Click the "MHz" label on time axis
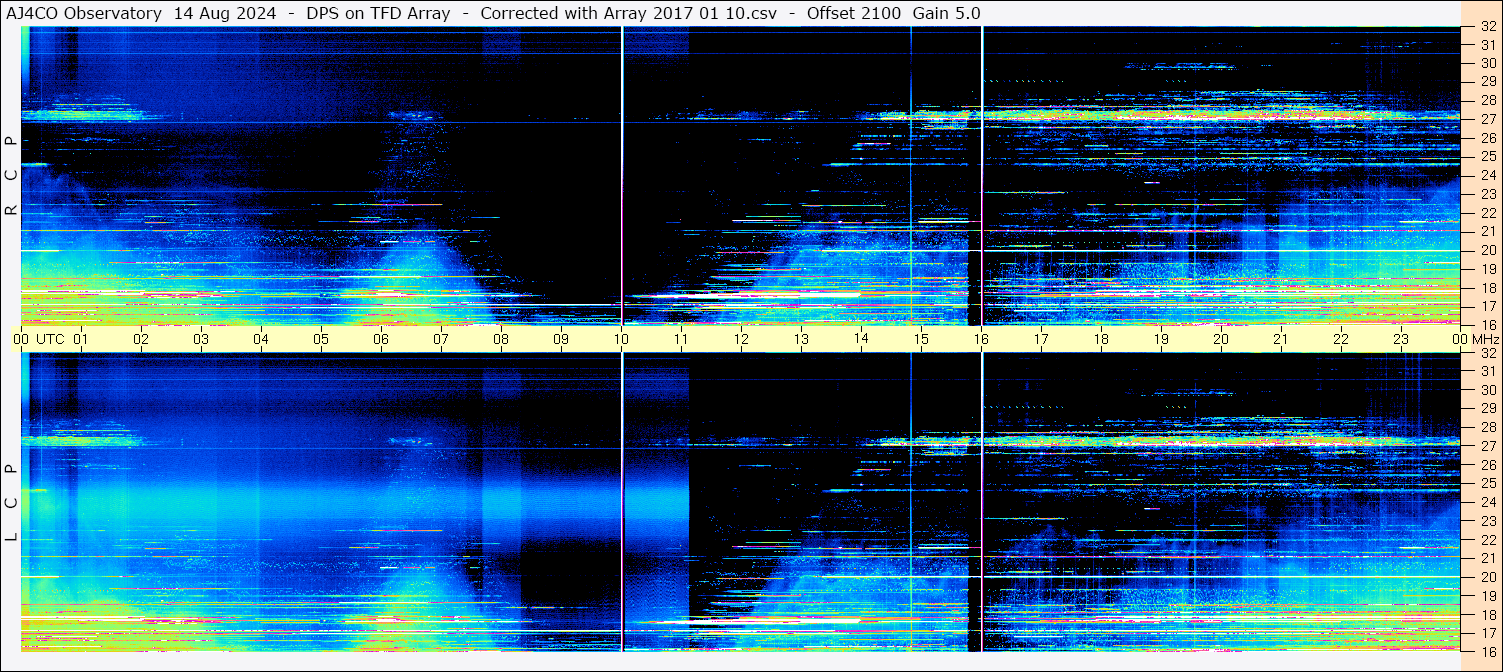The height and width of the screenshot is (672, 1503). coord(1484,339)
